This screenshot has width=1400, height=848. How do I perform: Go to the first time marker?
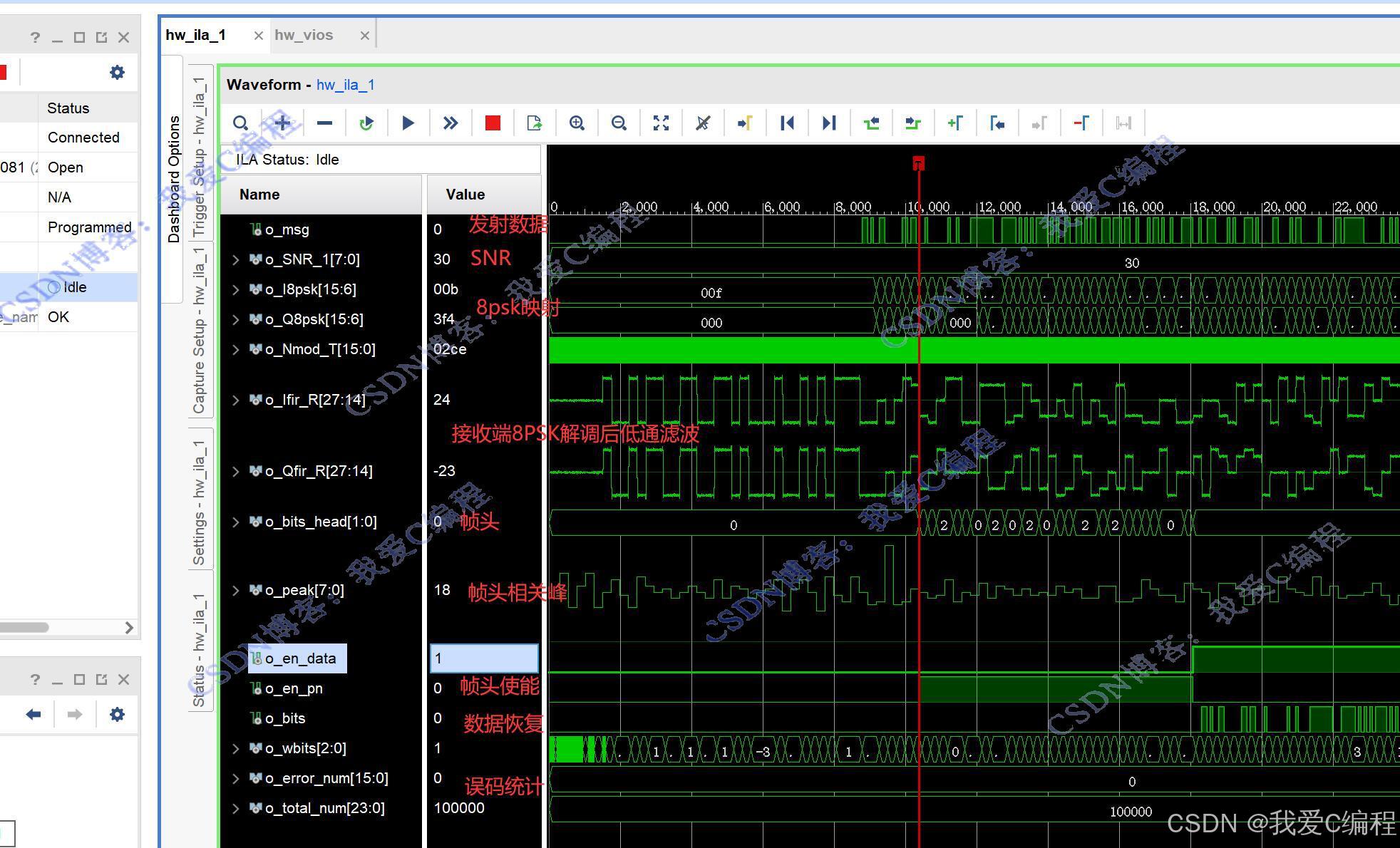pyautogui.click(x=787, y=123)
